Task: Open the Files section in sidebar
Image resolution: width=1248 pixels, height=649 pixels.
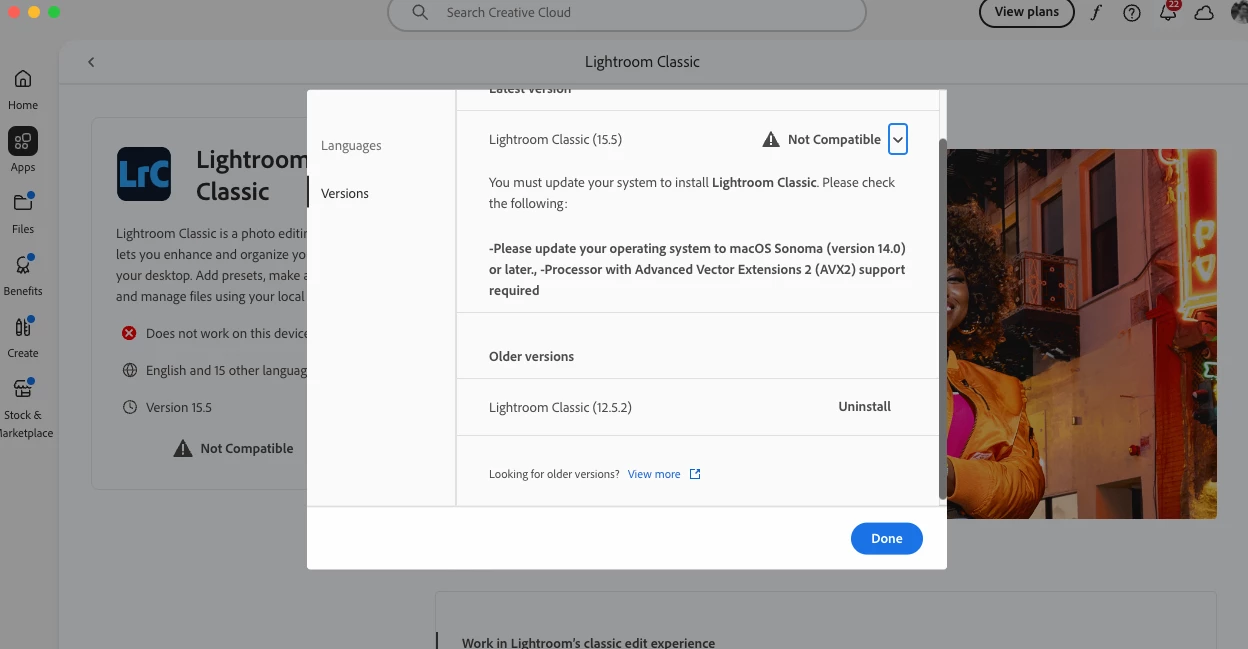Action: (x=23, y=212)
